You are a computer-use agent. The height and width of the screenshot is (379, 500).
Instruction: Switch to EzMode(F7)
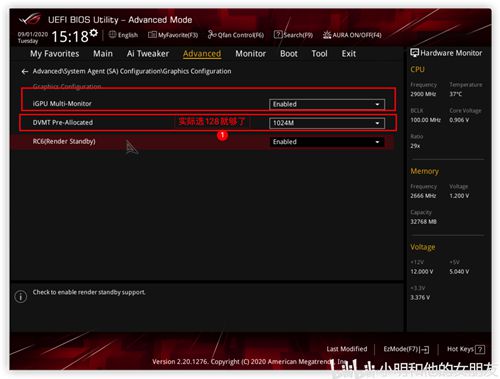click(406, 349)
